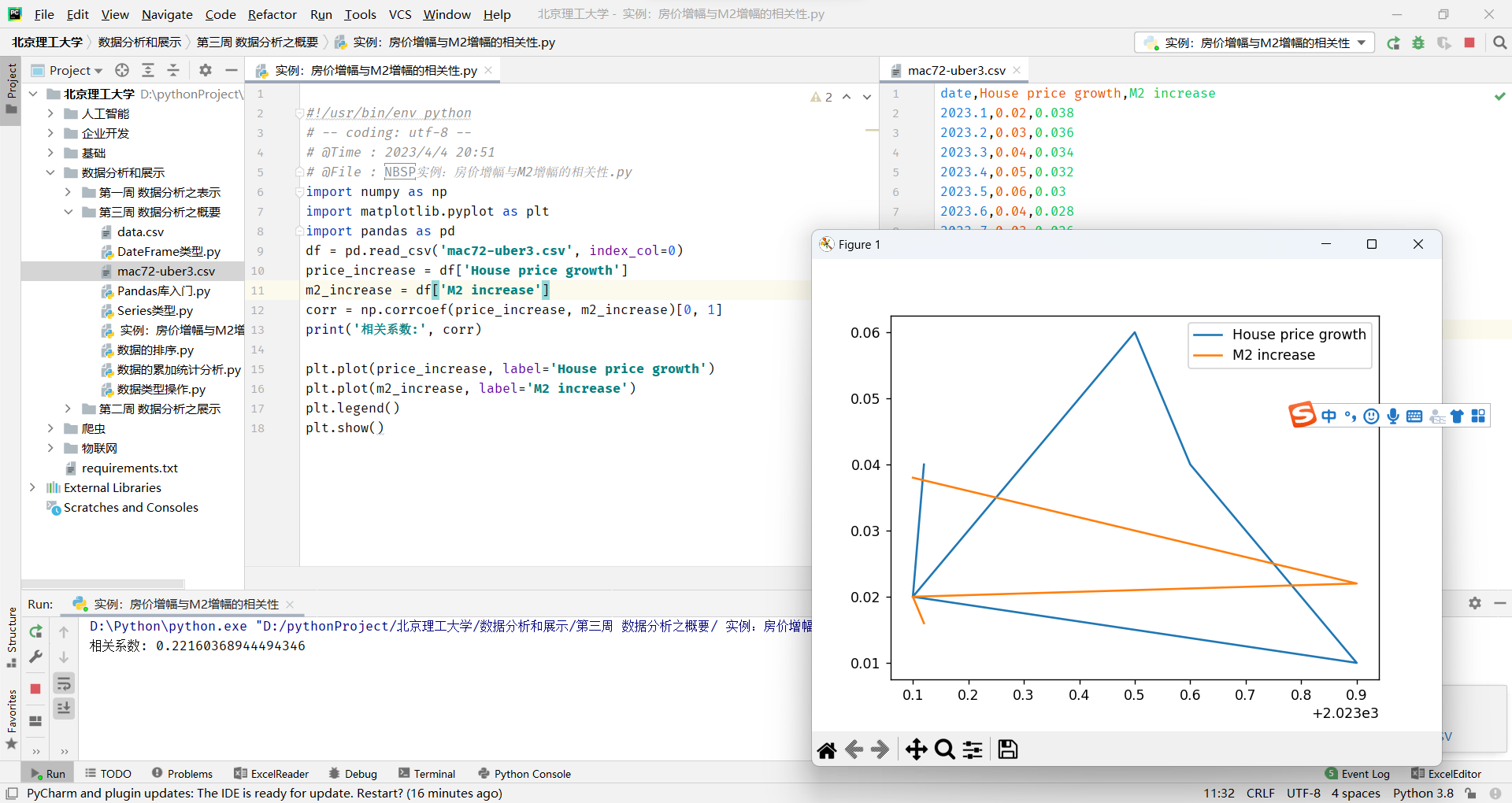Viewport: 1512px width, 803px height.
Task: Open the VCS menu
Action: tap(400, 14)
